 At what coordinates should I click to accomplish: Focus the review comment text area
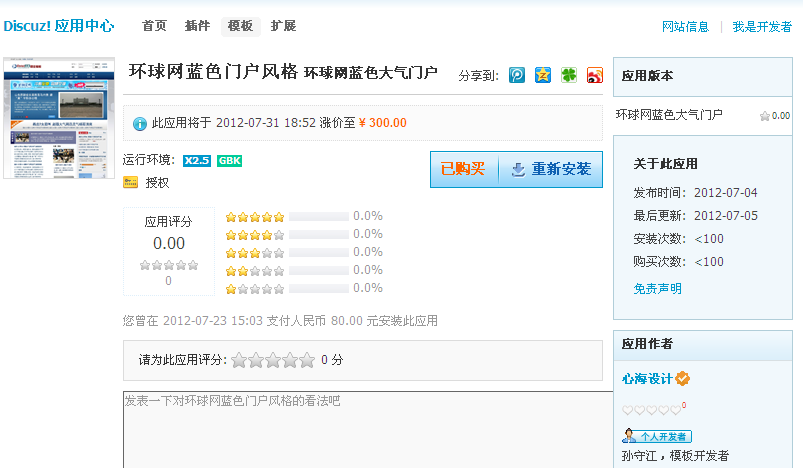point(368,430)
